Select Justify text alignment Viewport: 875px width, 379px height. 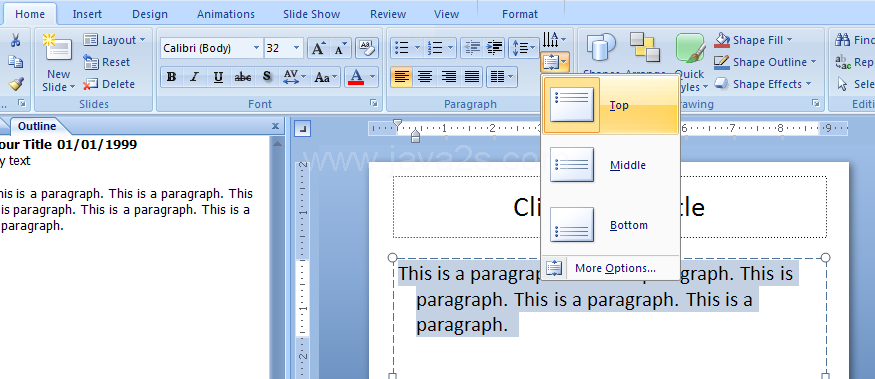[x=472, y=77]
